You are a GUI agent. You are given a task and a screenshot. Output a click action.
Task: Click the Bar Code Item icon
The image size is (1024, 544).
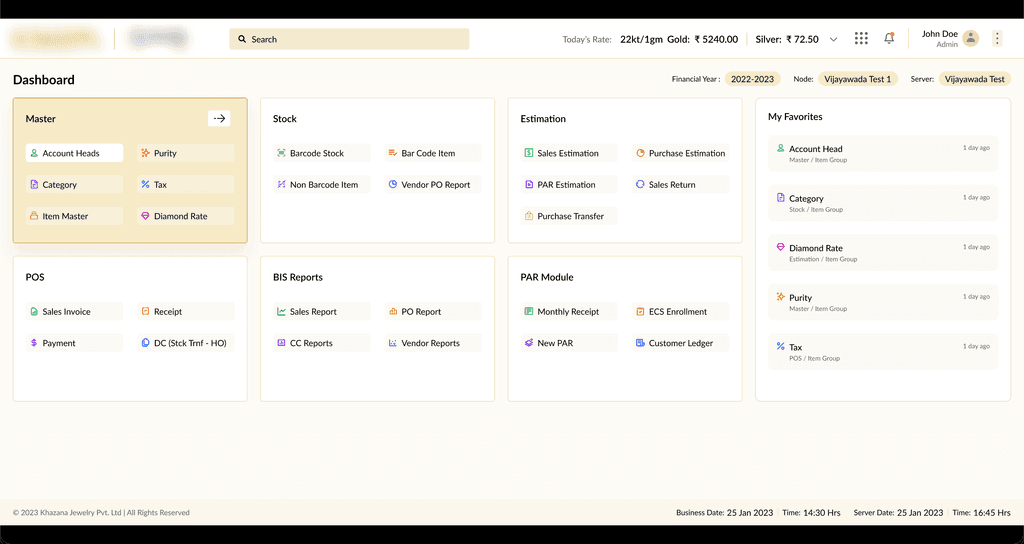392,153
